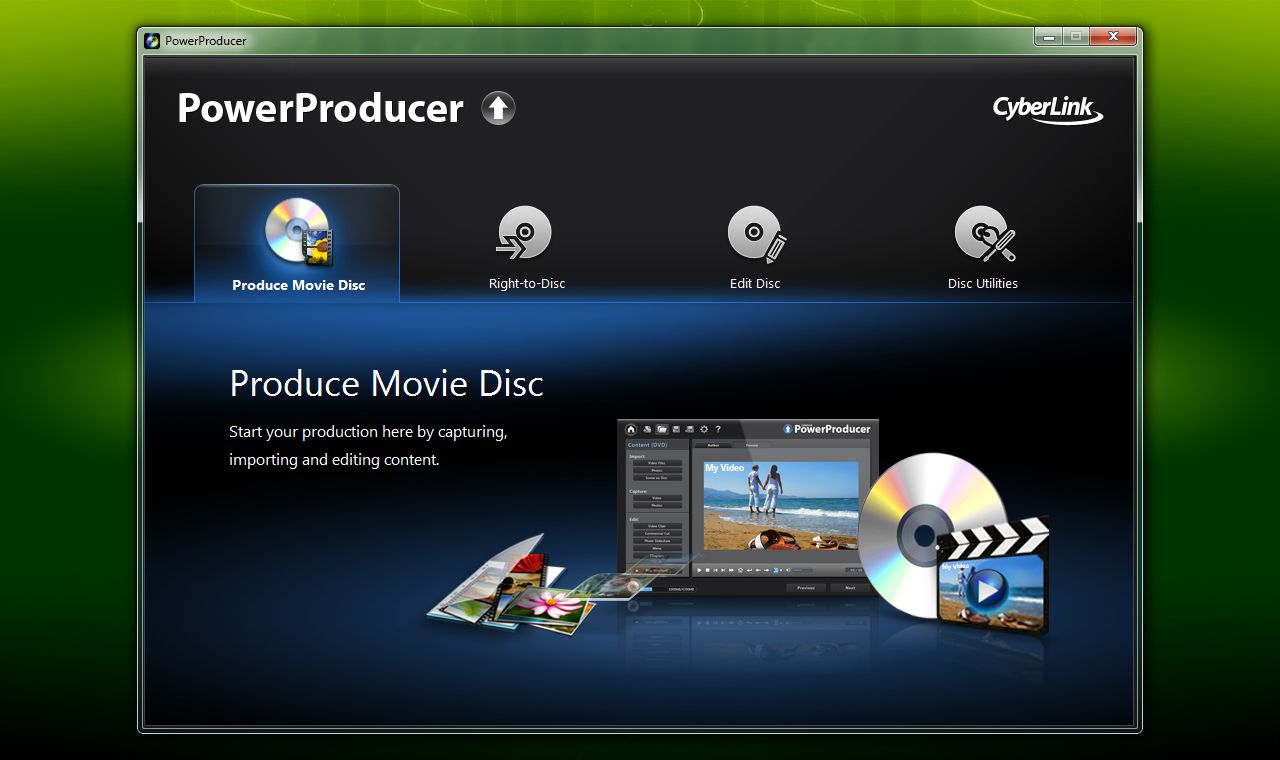Click the "Produce Movie Disc" heading text
Screen dimensions: 1280x760
386,384
